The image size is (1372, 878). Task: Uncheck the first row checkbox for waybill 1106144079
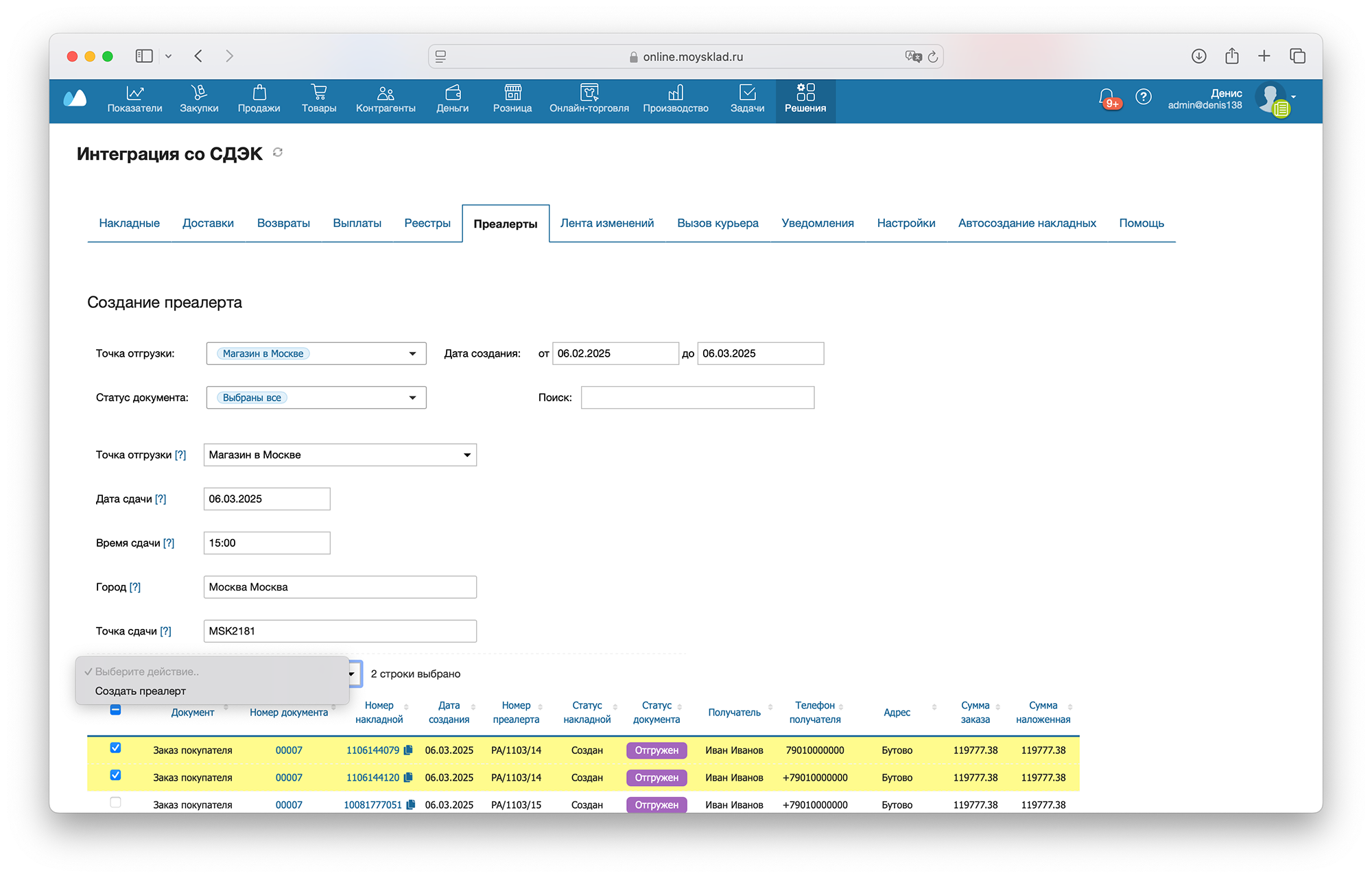115,748
